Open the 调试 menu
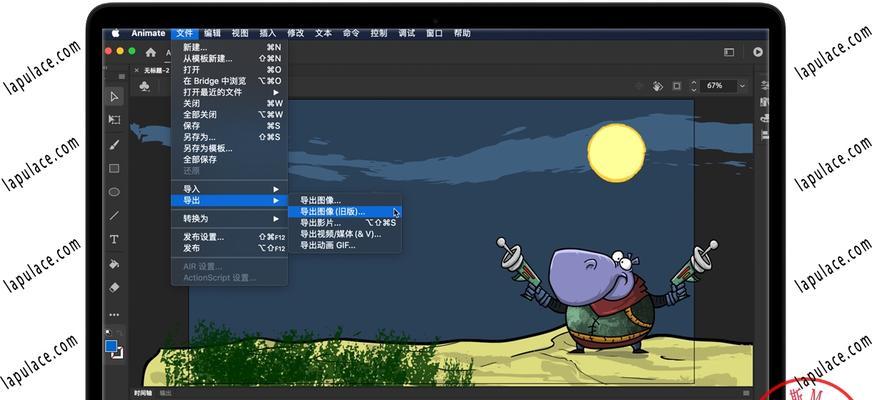Viewport: 872px width, 400px height. pos(407,33)
